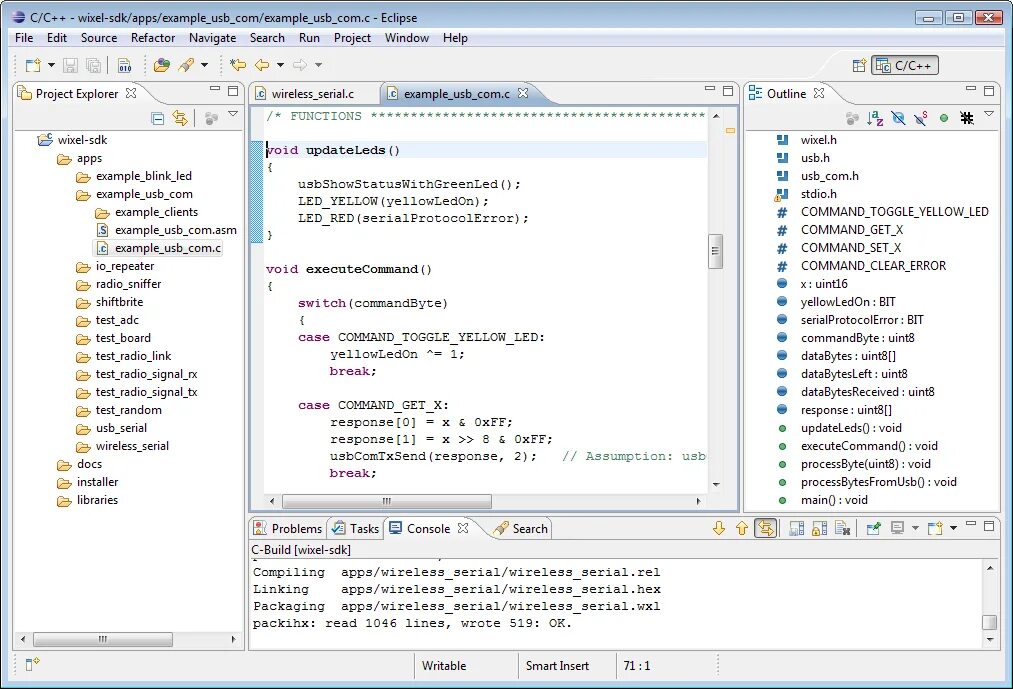Viewport: 1013px width, 689px height.
Task: Go to last edit location arrow icon
Action: pos(238,65)
